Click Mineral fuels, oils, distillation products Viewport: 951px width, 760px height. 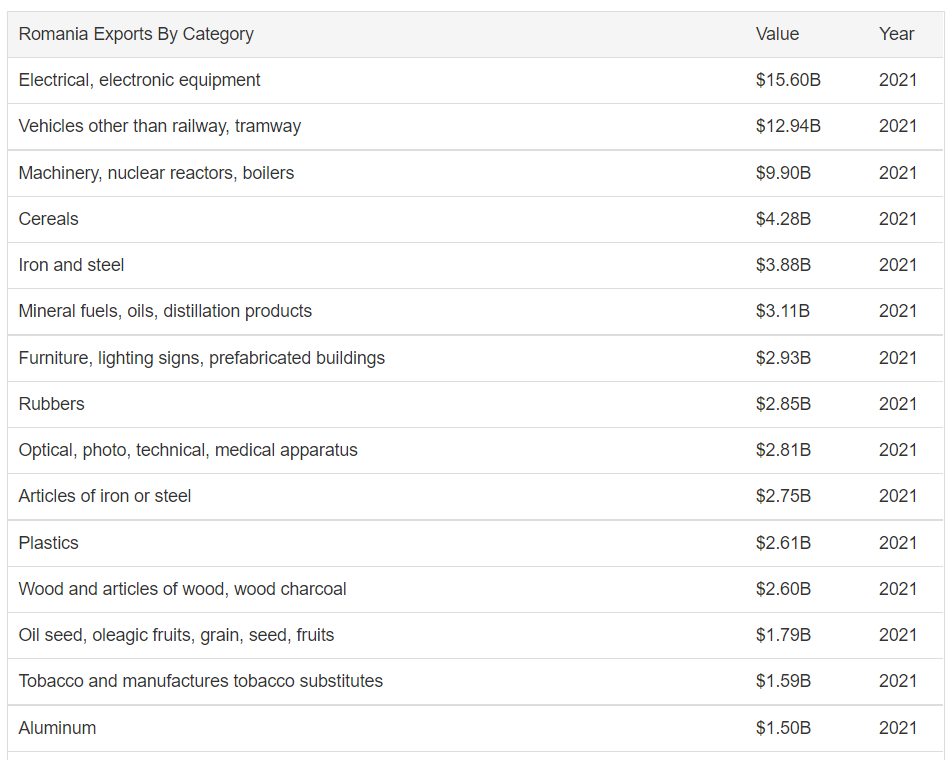click(x=165, y=311)
